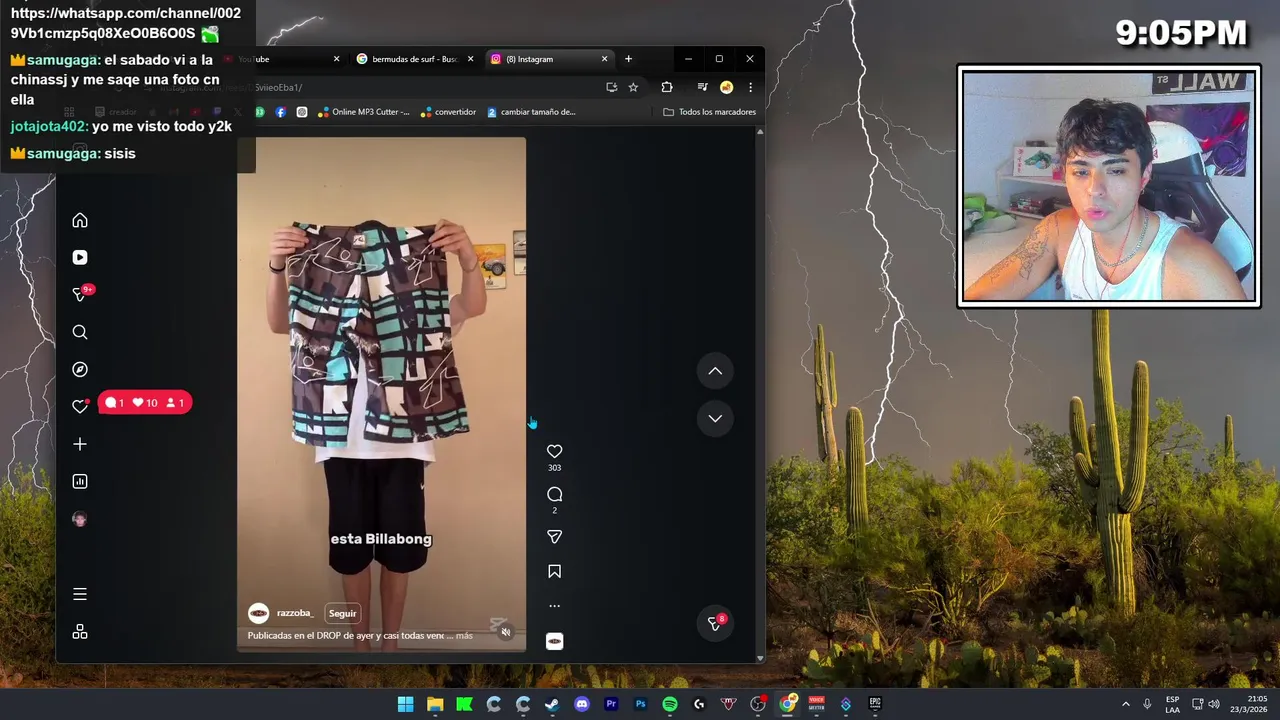Open profile avatar in Instagram sidebar
Viewport: 1280px width, 720px height.
coord(80,519)
